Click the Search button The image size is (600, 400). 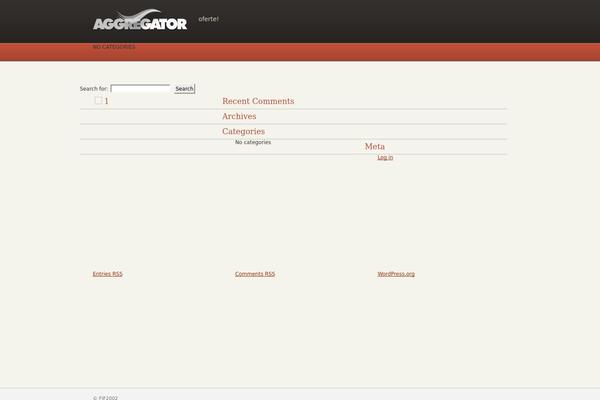coord(184,89)
